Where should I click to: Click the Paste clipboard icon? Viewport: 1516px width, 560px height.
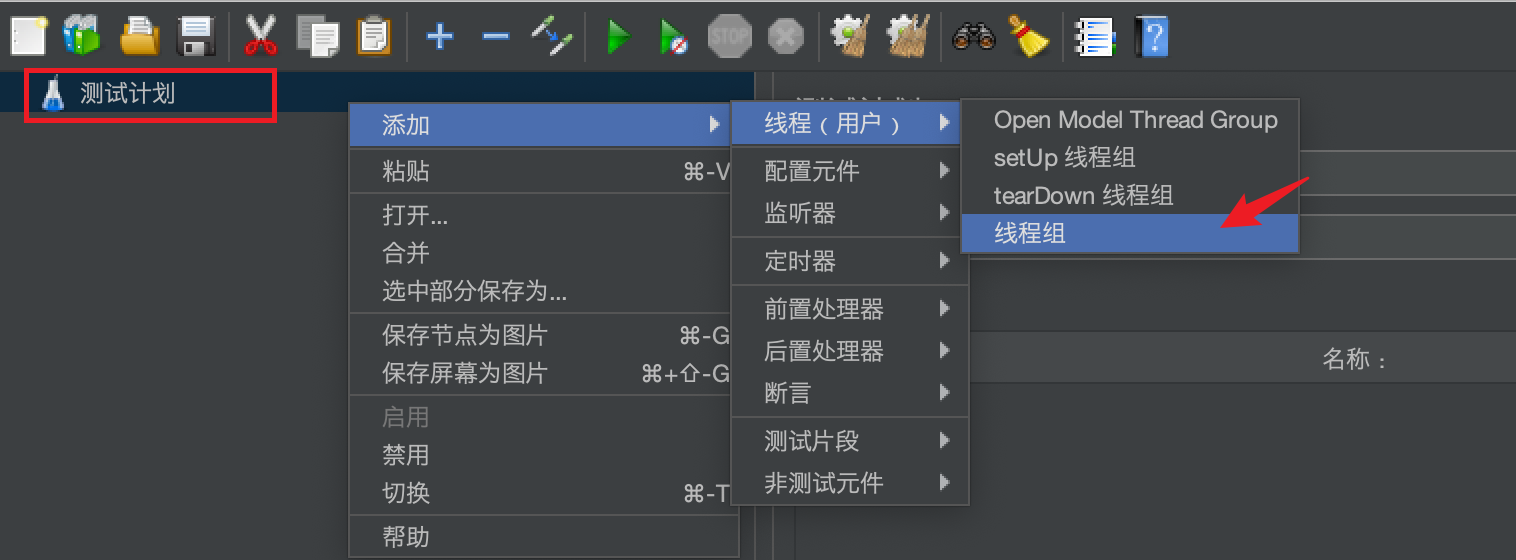(374, 36)
